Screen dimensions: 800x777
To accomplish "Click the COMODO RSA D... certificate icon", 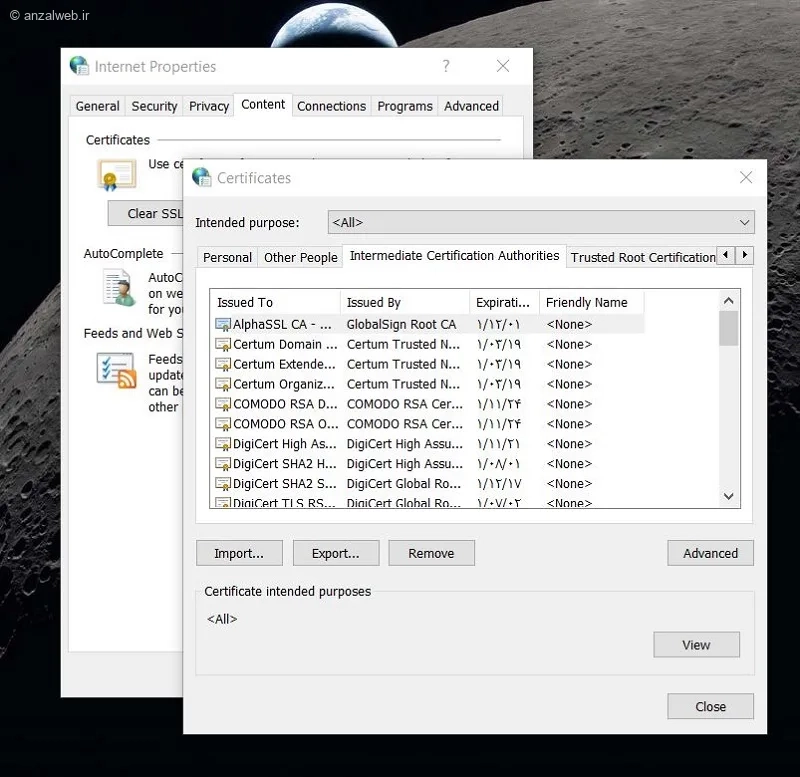I will 223,404.
